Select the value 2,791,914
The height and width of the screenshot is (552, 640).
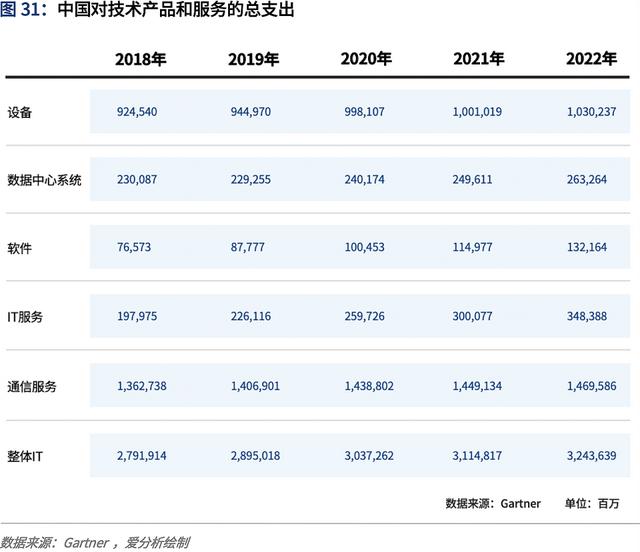pyautogui.click(x=142, y=456)
